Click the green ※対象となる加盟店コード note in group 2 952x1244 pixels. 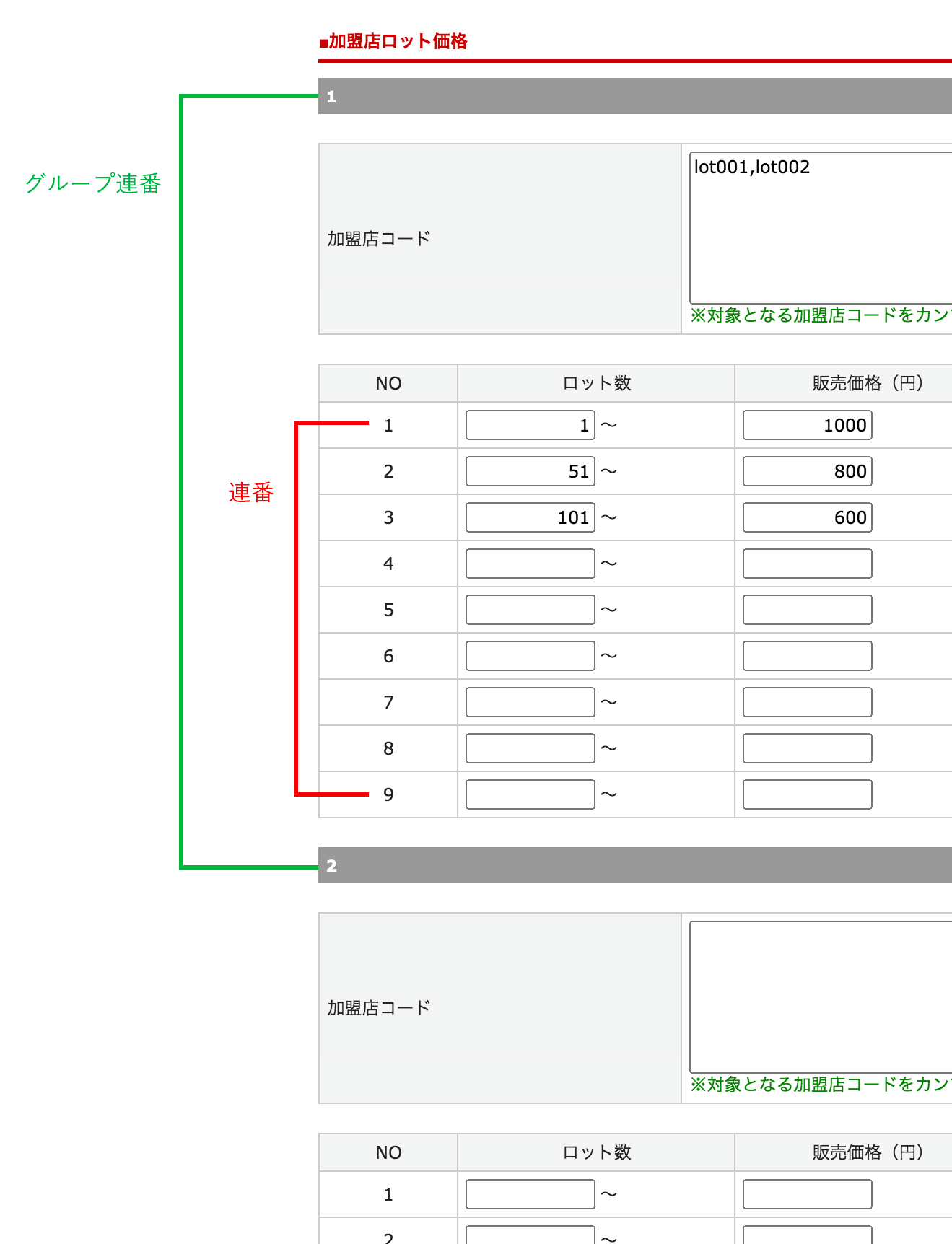[x=821, y=1085]
